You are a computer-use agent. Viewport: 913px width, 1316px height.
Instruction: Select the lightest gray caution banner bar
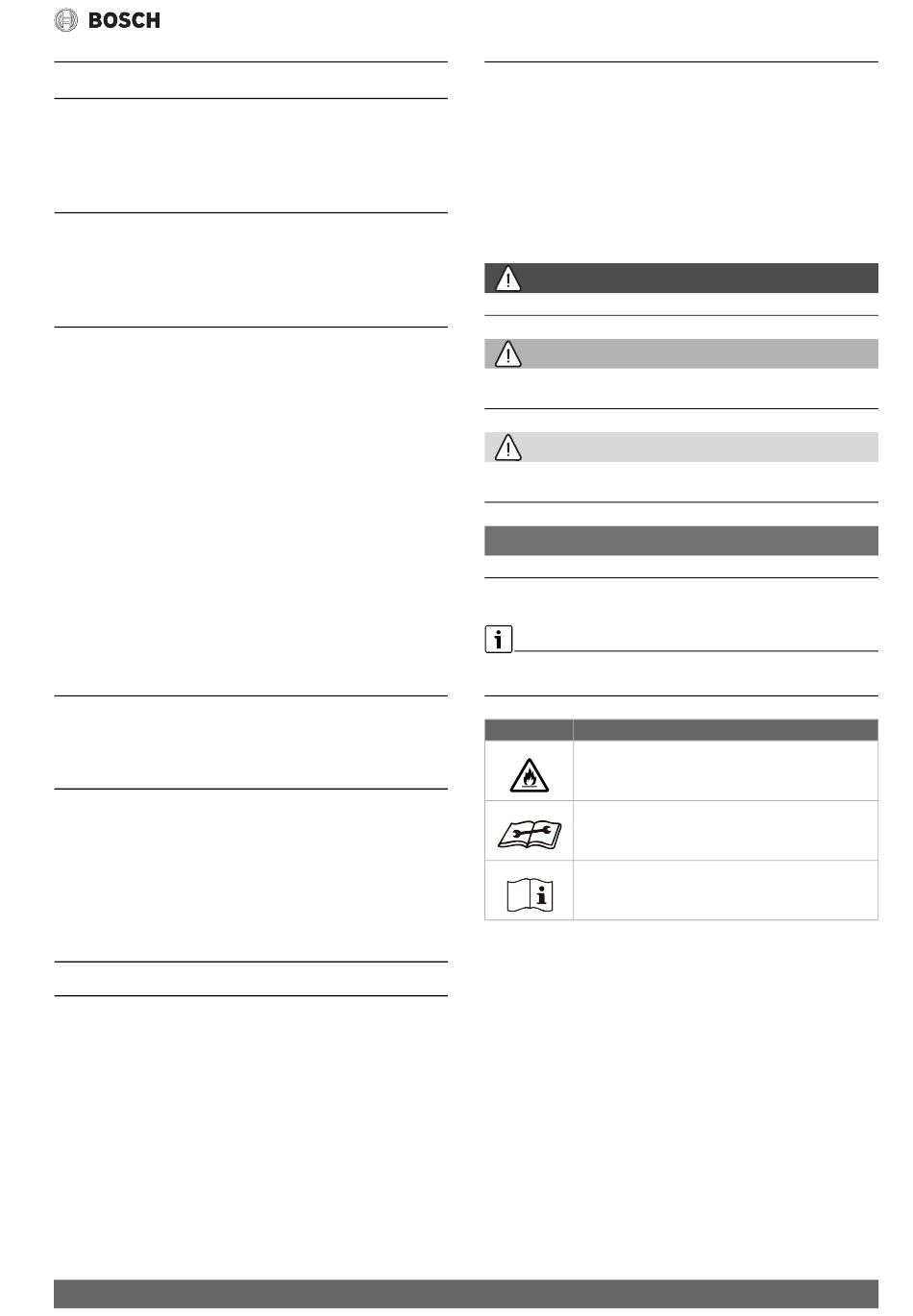681,447
